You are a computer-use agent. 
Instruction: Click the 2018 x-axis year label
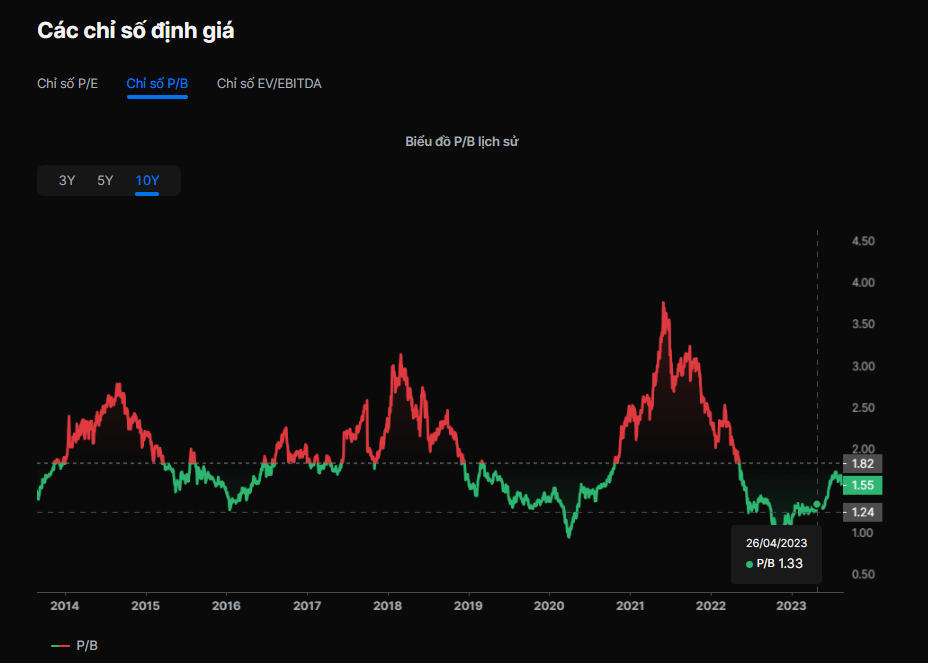pyautogui.click(x=388, y=606)
